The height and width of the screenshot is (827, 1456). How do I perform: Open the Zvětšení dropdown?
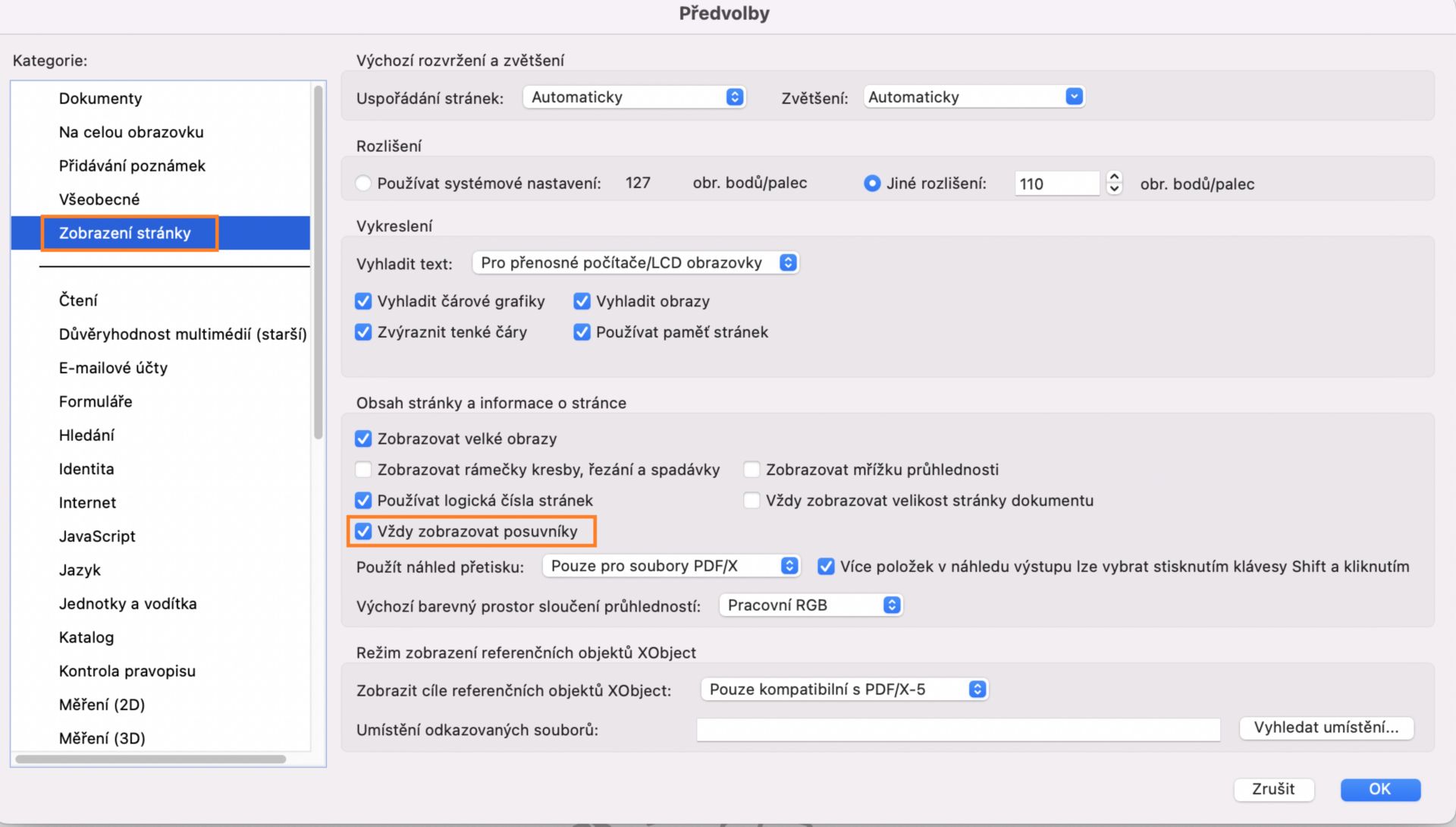pyautogui.click(x=974, y=97)
